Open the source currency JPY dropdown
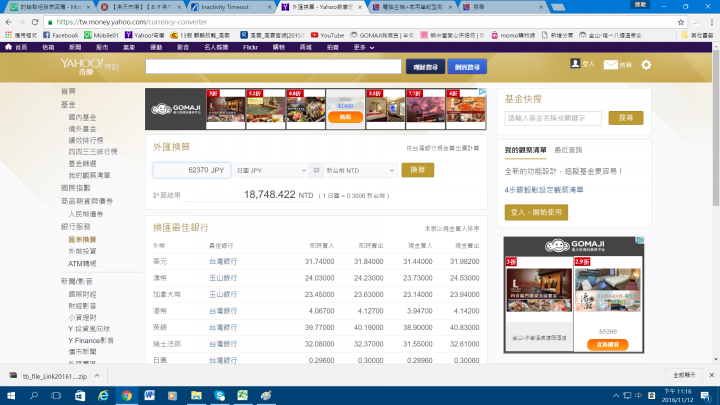Screen dimensions: 720x405 coord(271,170)
